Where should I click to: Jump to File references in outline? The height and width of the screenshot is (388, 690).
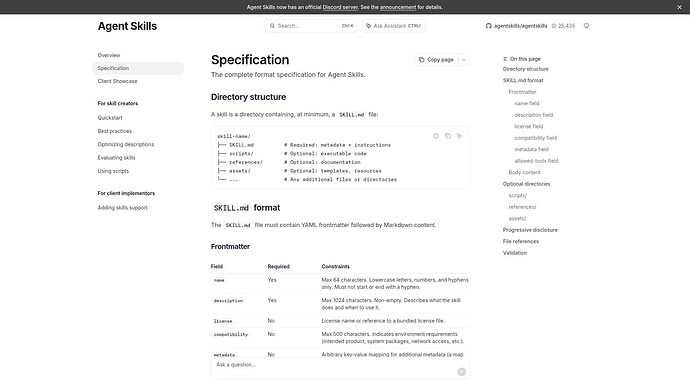(521, 242)
